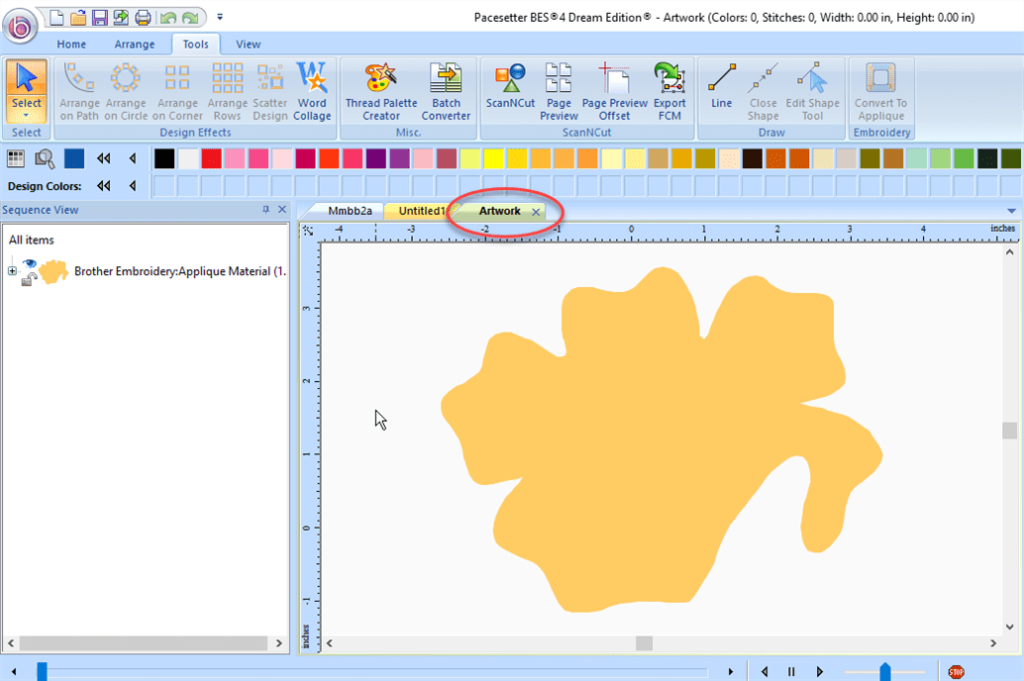Switch to the Arrange ribbon tab
The height and width of the screenshot is (681, 1024).
click(x=134, y=44)
